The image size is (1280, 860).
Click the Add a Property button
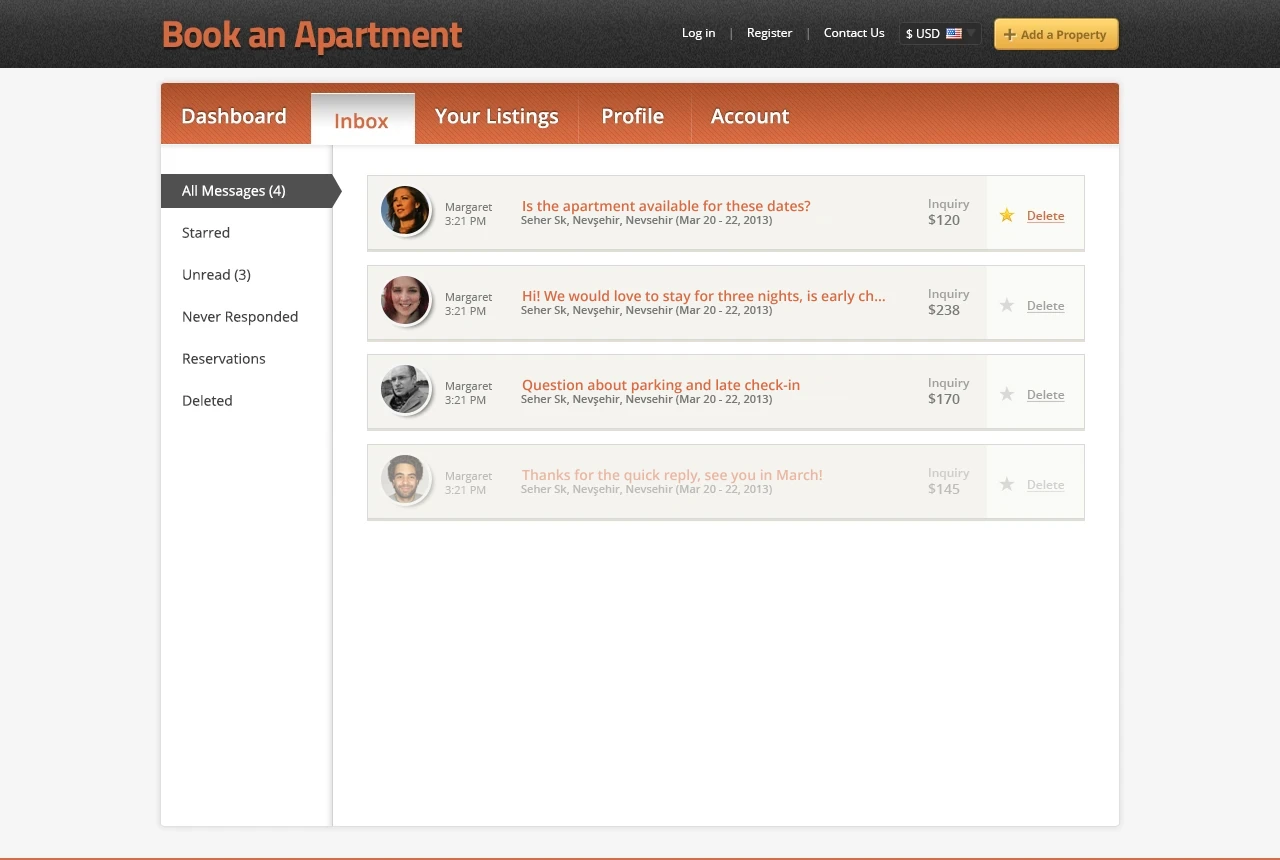[x=1056, y=34]
